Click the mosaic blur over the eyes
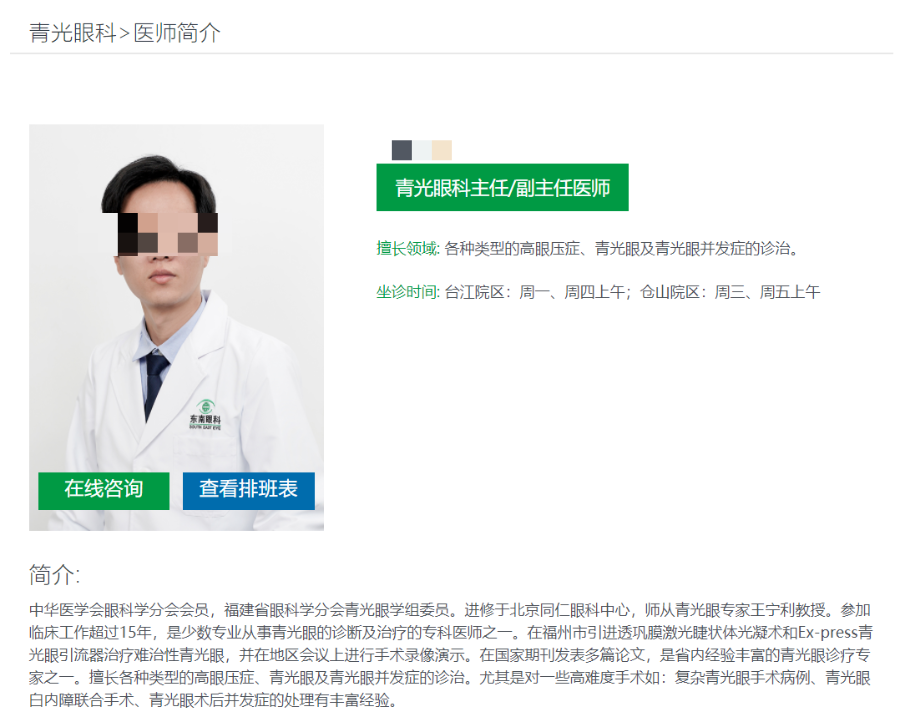900x722 pixels. click(168, 234)
